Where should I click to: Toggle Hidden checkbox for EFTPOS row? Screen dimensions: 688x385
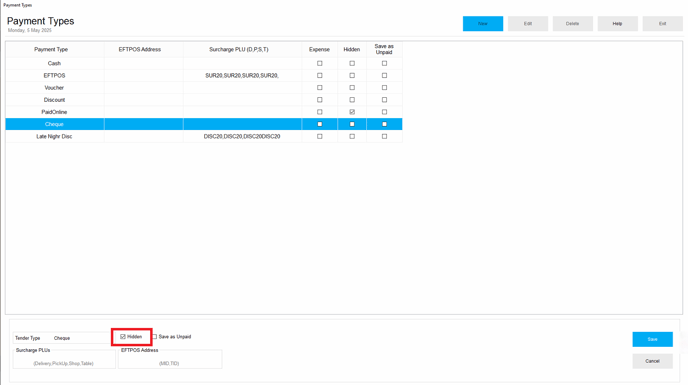(x=352, y=76)
